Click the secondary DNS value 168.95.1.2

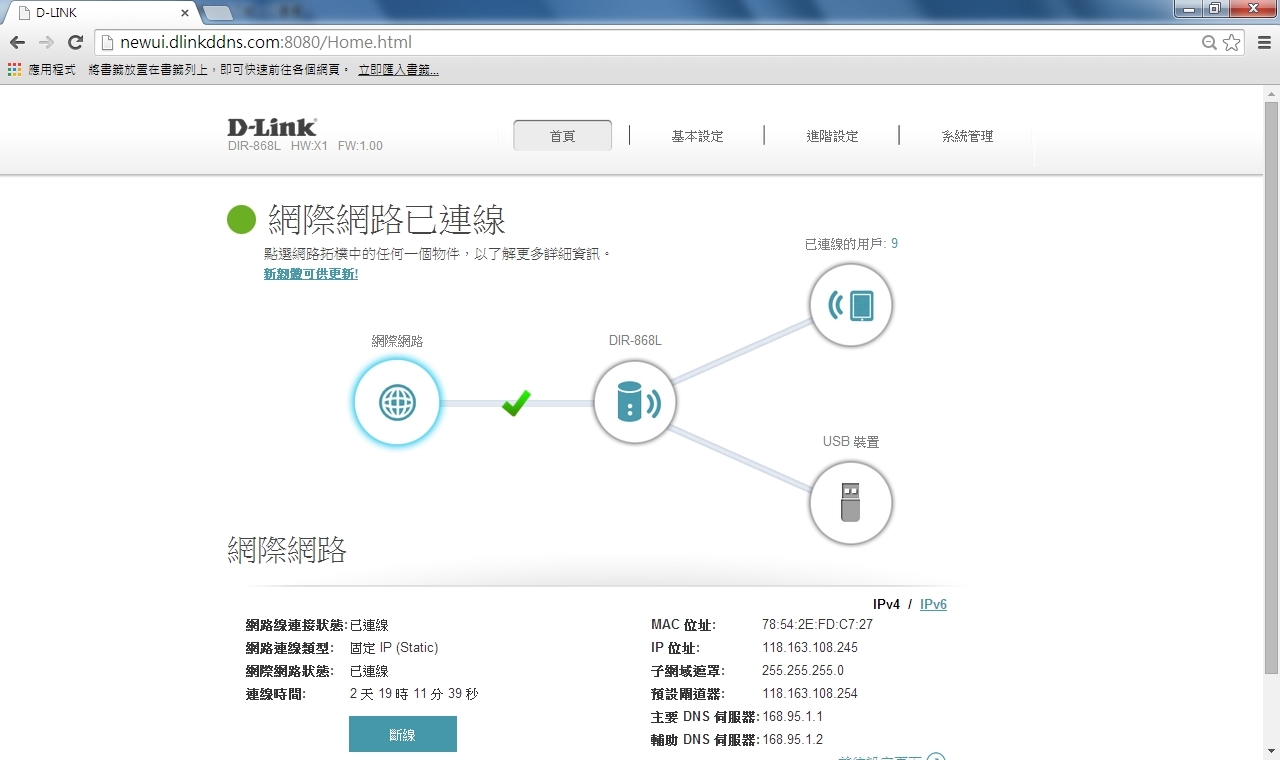tap(792, 739)
